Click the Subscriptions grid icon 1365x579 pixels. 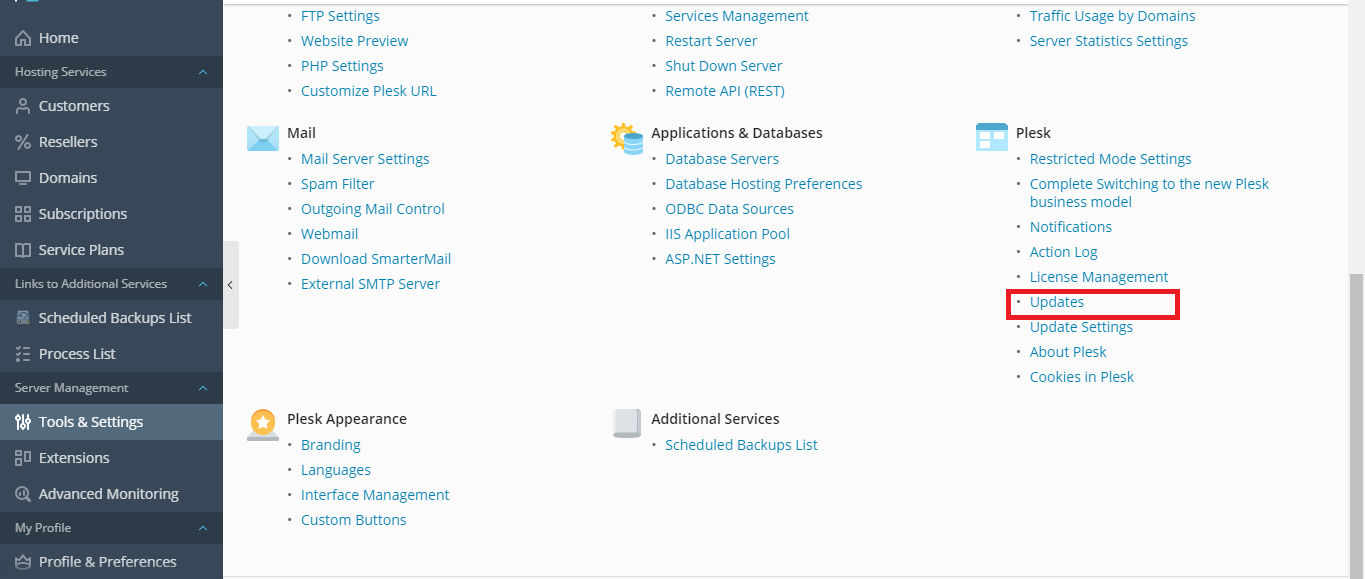tap(23, 214)
